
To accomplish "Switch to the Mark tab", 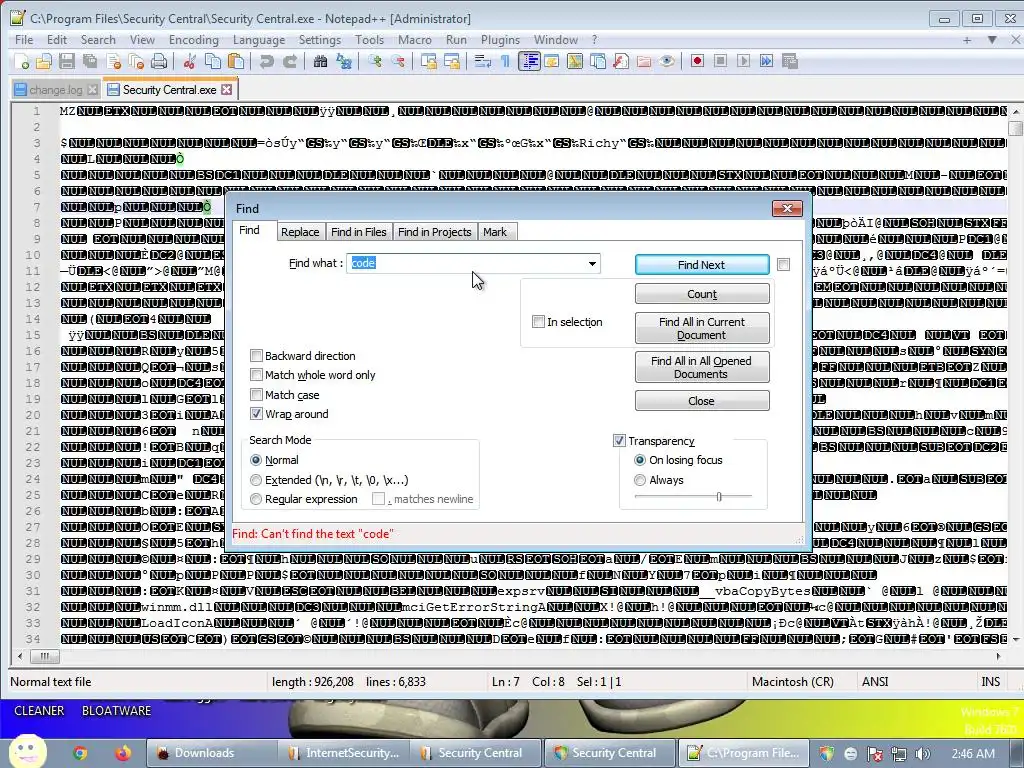I will [x=495, y=232].
